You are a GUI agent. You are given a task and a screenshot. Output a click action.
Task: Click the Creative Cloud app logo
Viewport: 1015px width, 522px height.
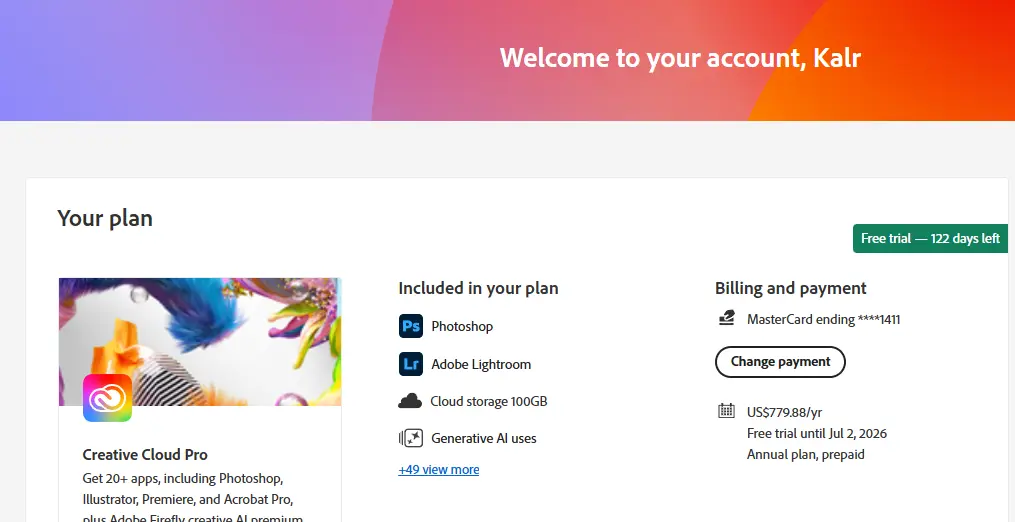point(107,398)
